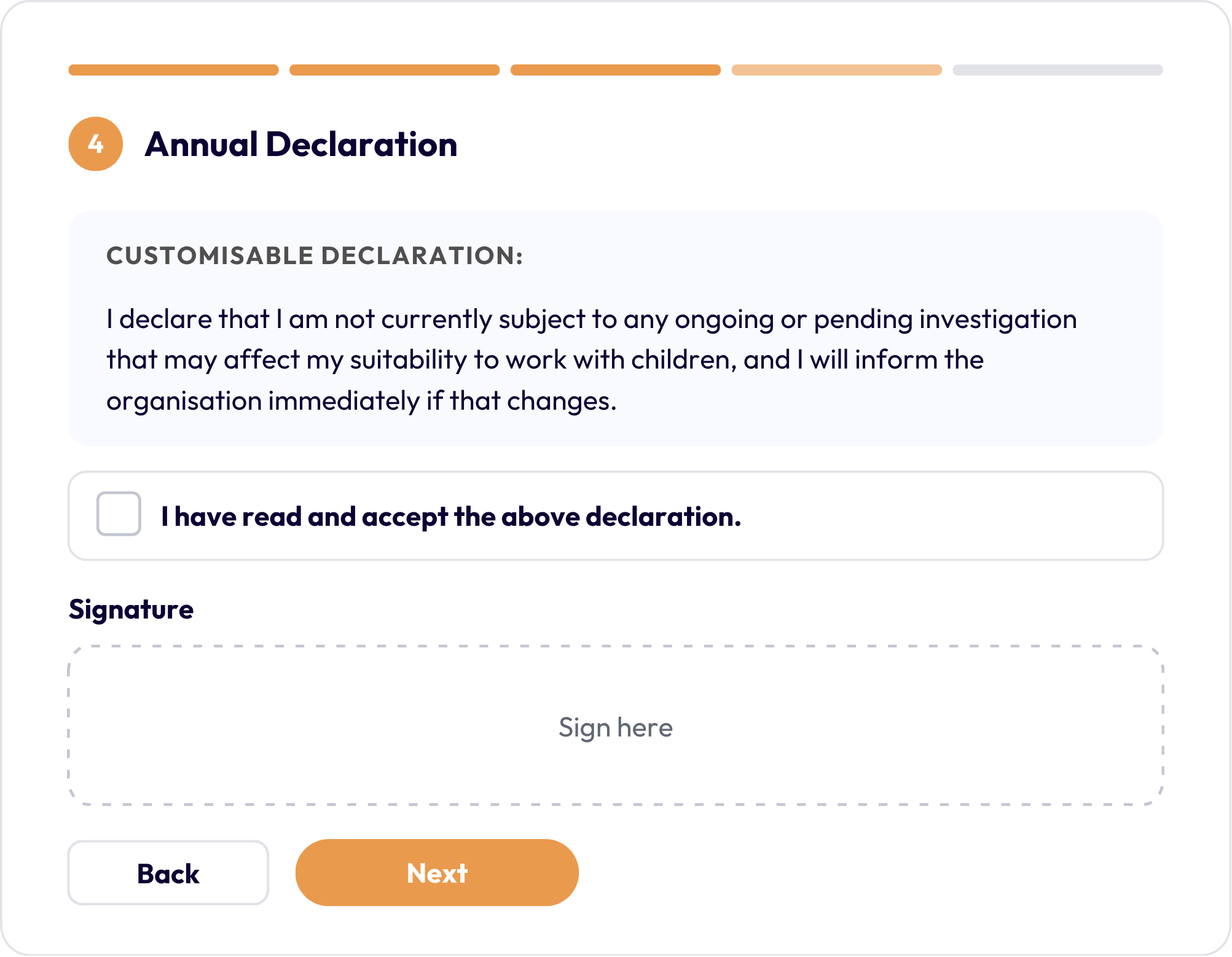Click the first progress bar segment
The width and height of the screenshot is (1232, 957).
[x=173, y=70]
